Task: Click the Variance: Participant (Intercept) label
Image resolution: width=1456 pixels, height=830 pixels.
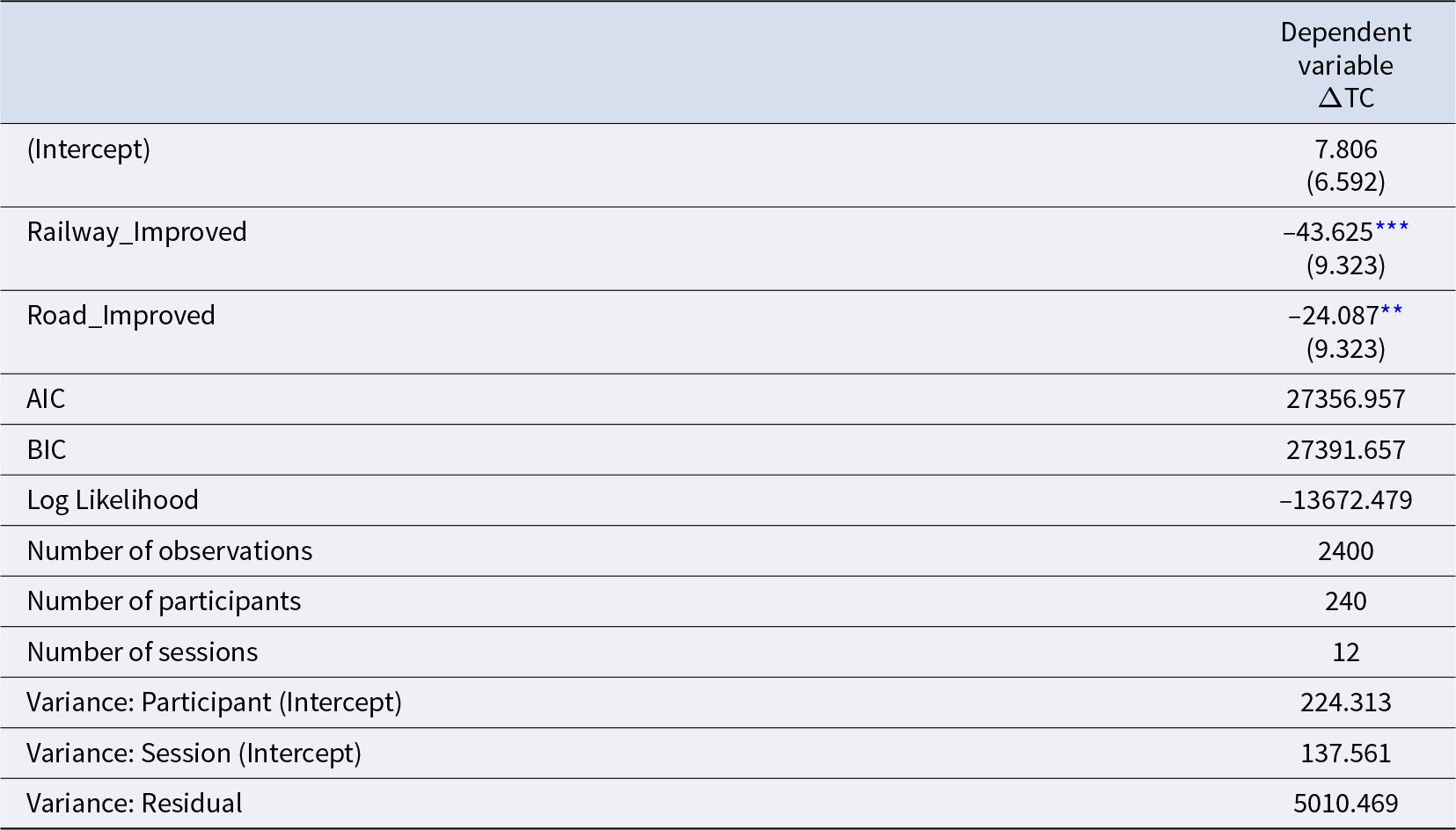Action: tap(214, 703)
